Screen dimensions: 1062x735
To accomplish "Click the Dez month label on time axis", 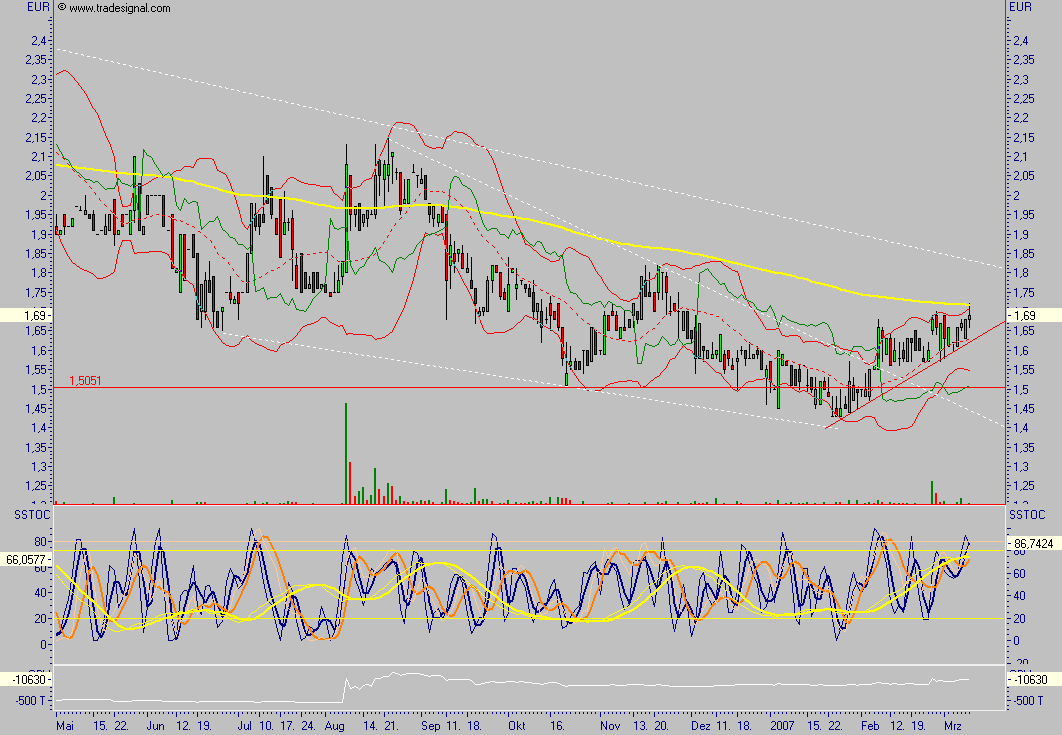I will click(x=701, y=724).
